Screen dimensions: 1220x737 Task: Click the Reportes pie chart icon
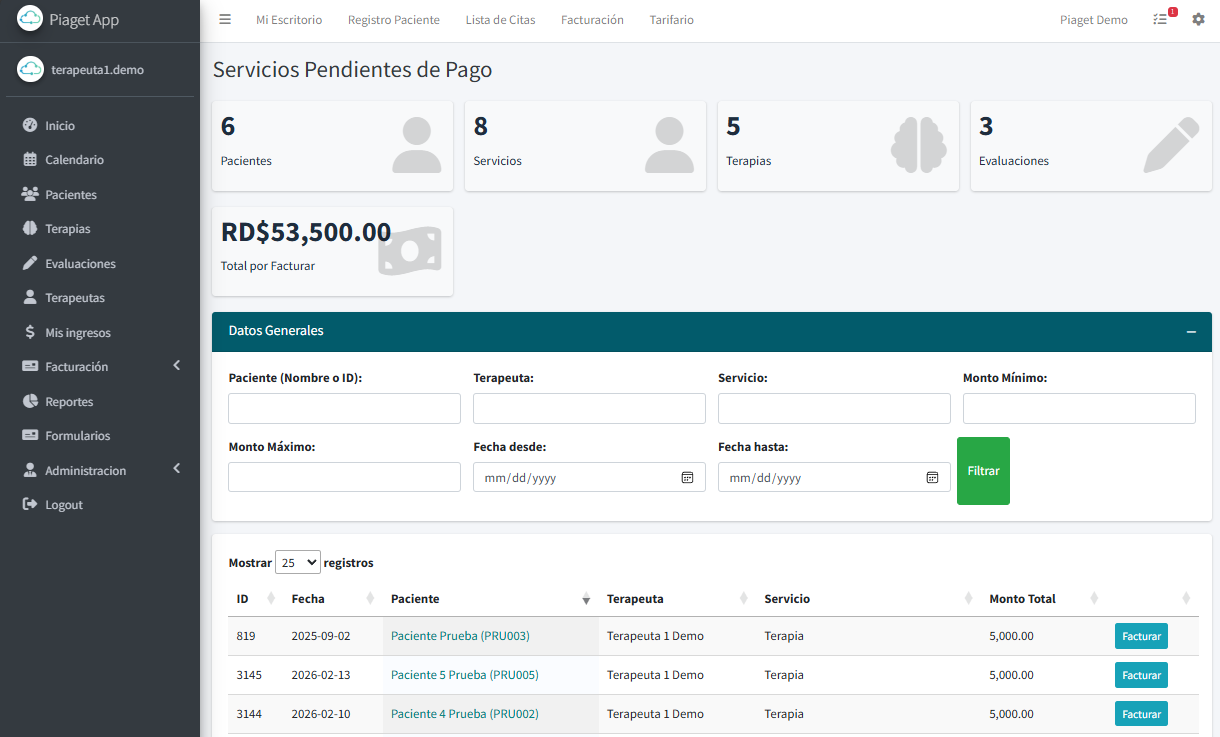[30, 402]
